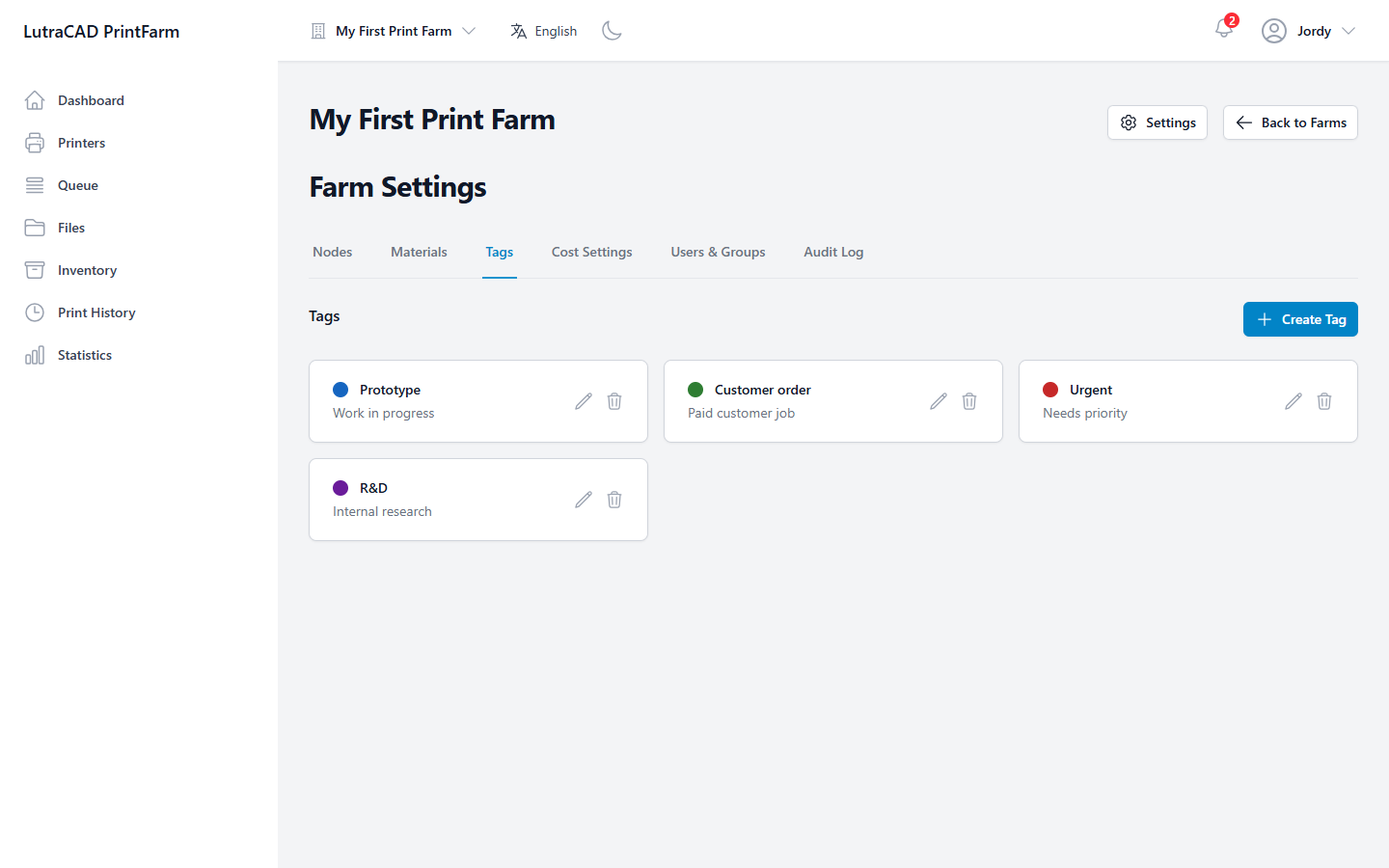Click the Urgent tag pencil edit icon
Screen dimensions: 1389x868
[1294, 401]
